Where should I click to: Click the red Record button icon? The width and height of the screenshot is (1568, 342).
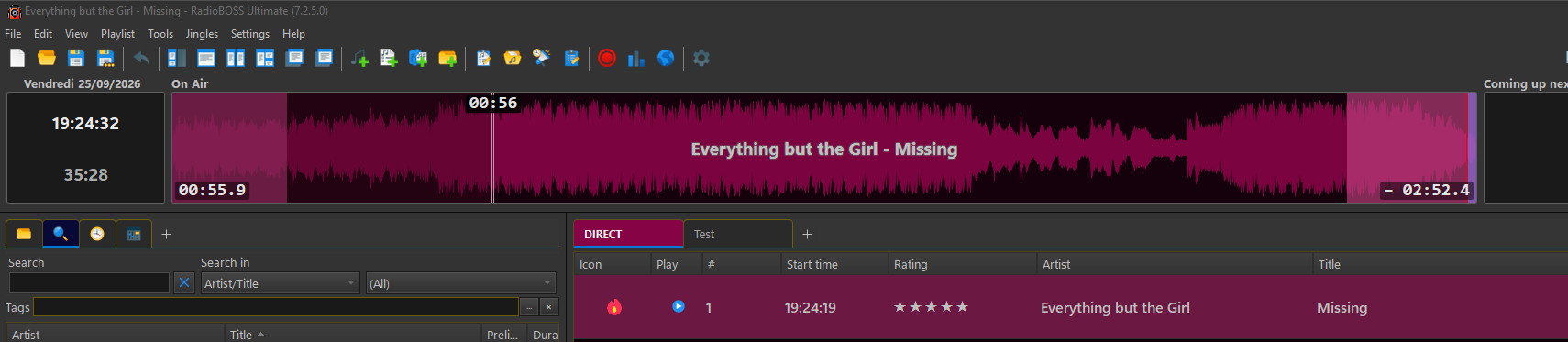(x=607, y=58)
